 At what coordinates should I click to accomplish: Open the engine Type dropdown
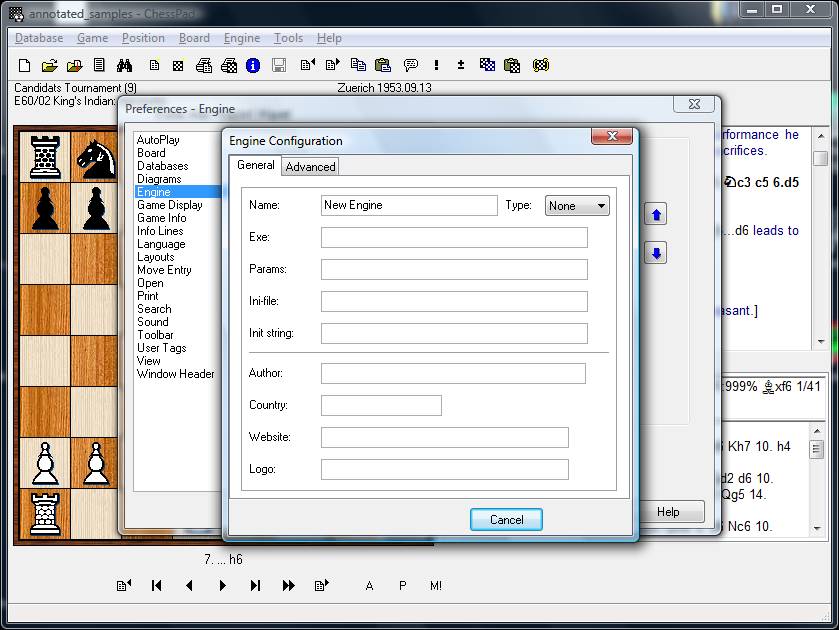click(577, 205)
